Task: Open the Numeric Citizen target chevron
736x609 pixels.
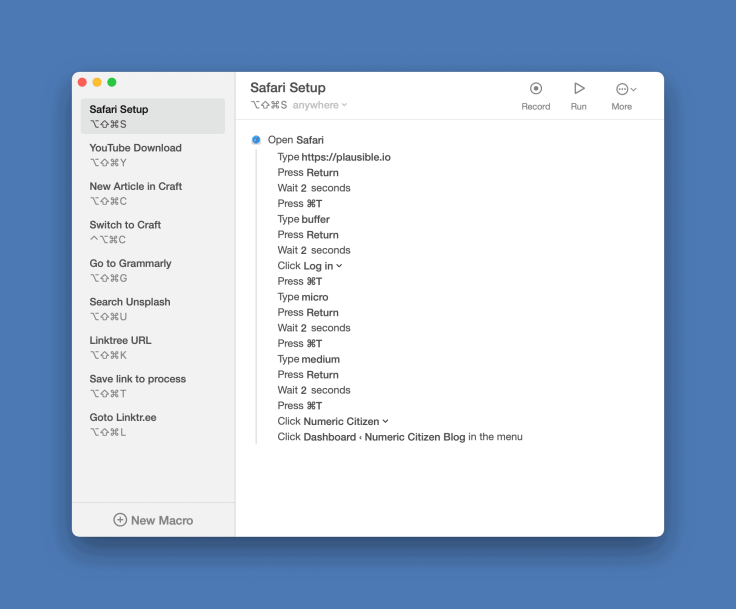Action: pos(385,421)
